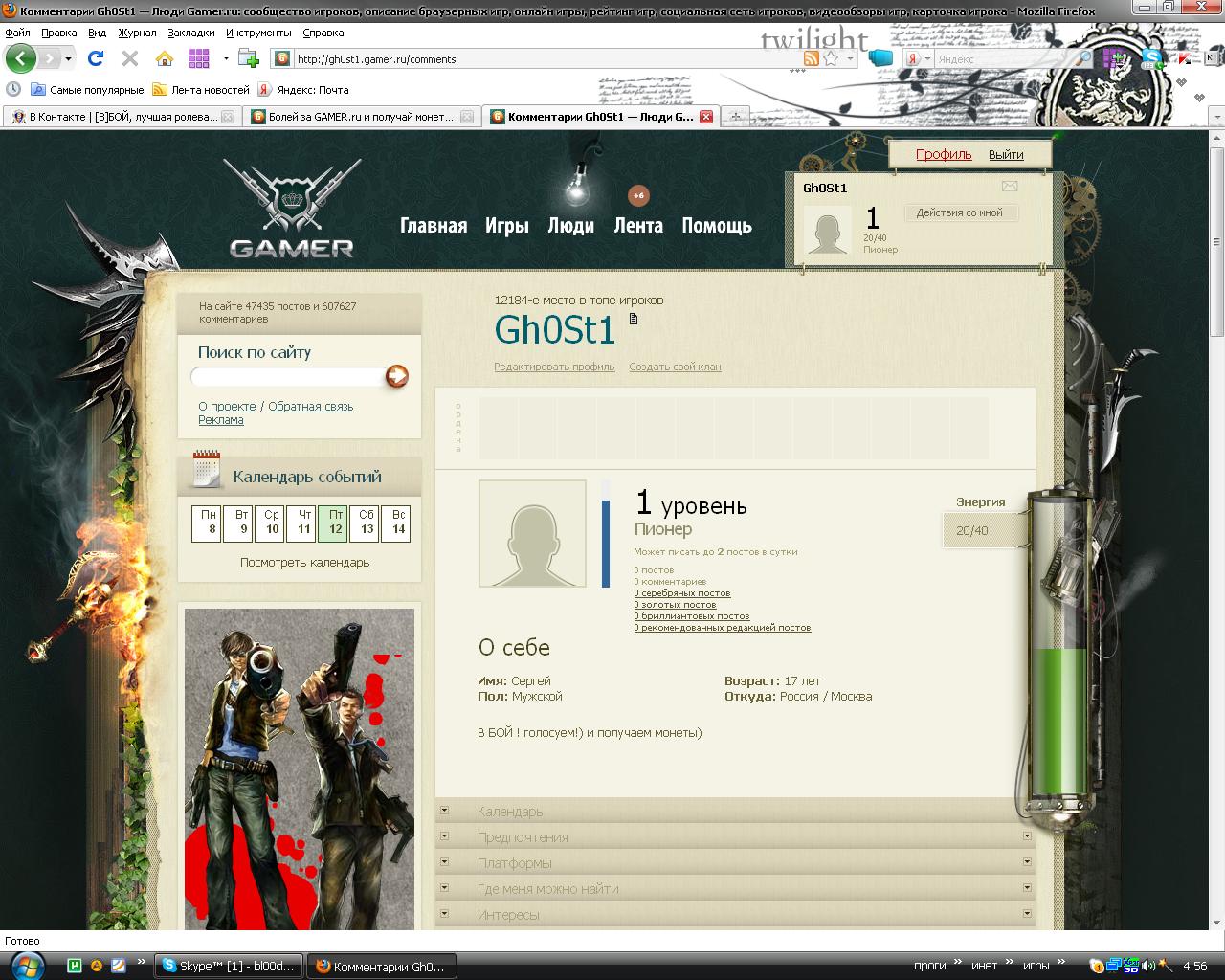Click the orange search arrow button
The height and width of the screenshot is (980, 1225).
click(396, 376)
